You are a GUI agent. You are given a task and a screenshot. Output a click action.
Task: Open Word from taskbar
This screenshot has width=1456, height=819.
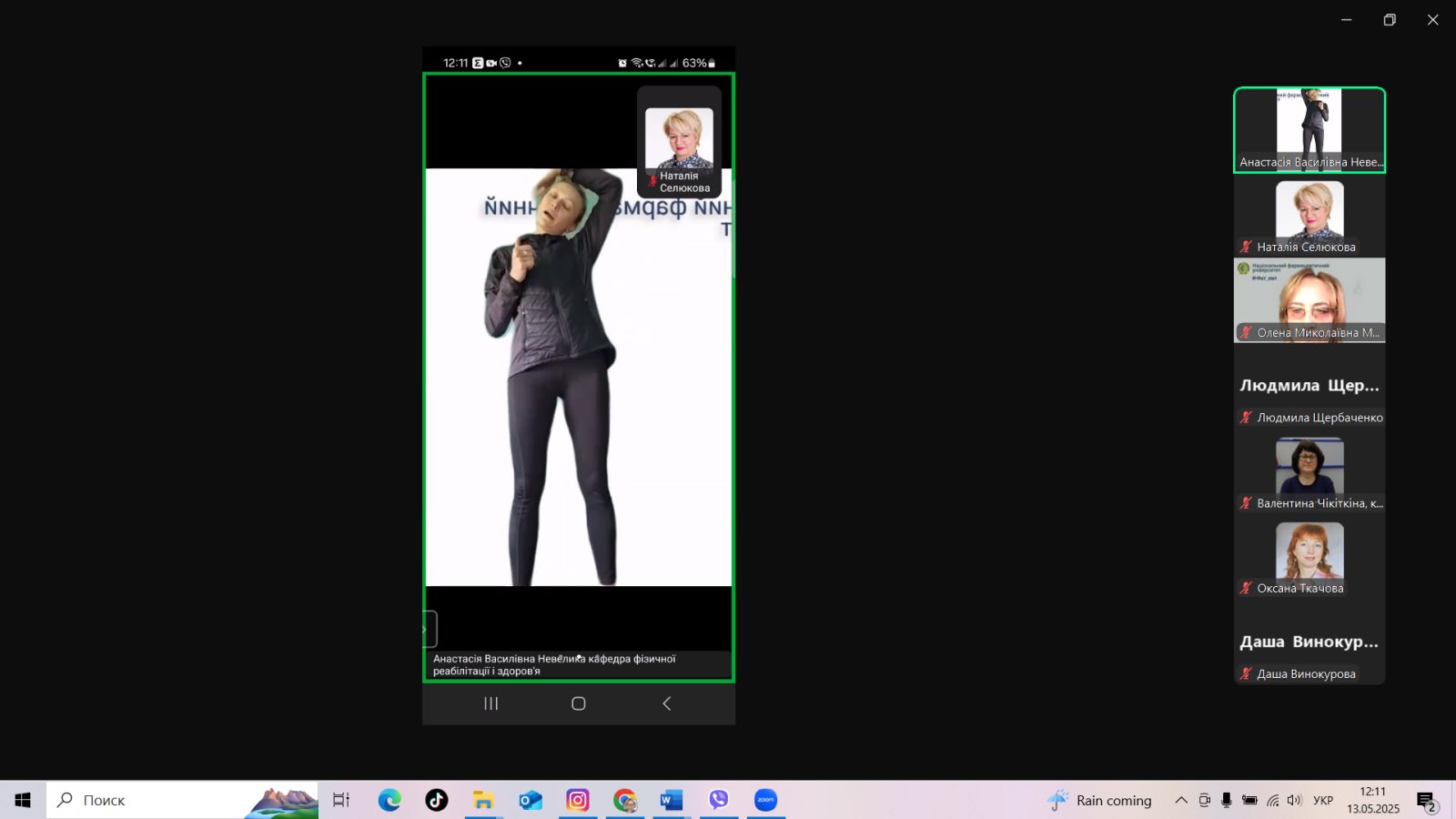pyautogui.click(x=672, y=800)
